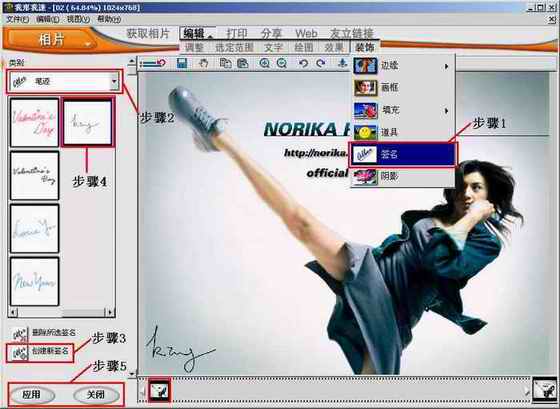Click the 阴影 shadow menu icon

point(365,177)
